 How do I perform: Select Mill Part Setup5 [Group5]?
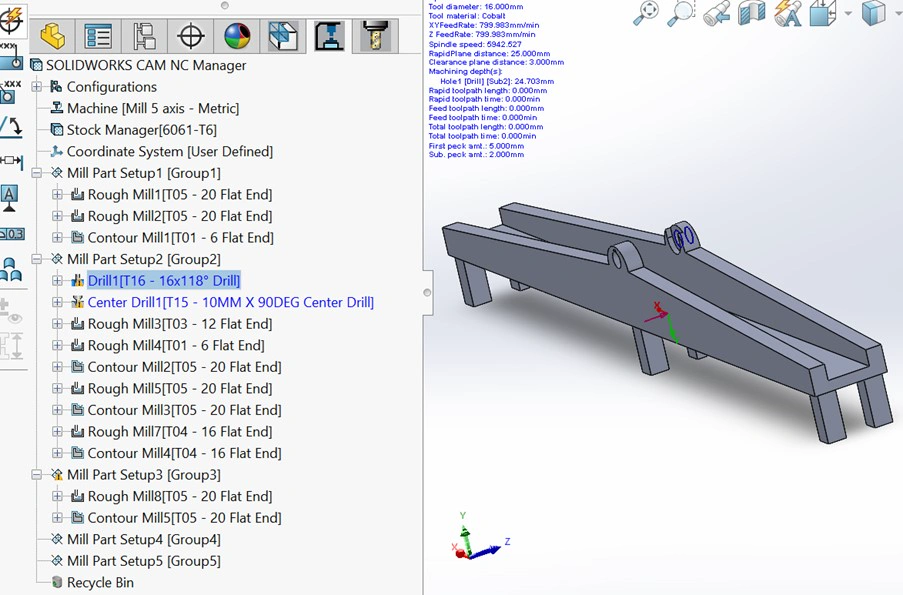tap(143, 561)
